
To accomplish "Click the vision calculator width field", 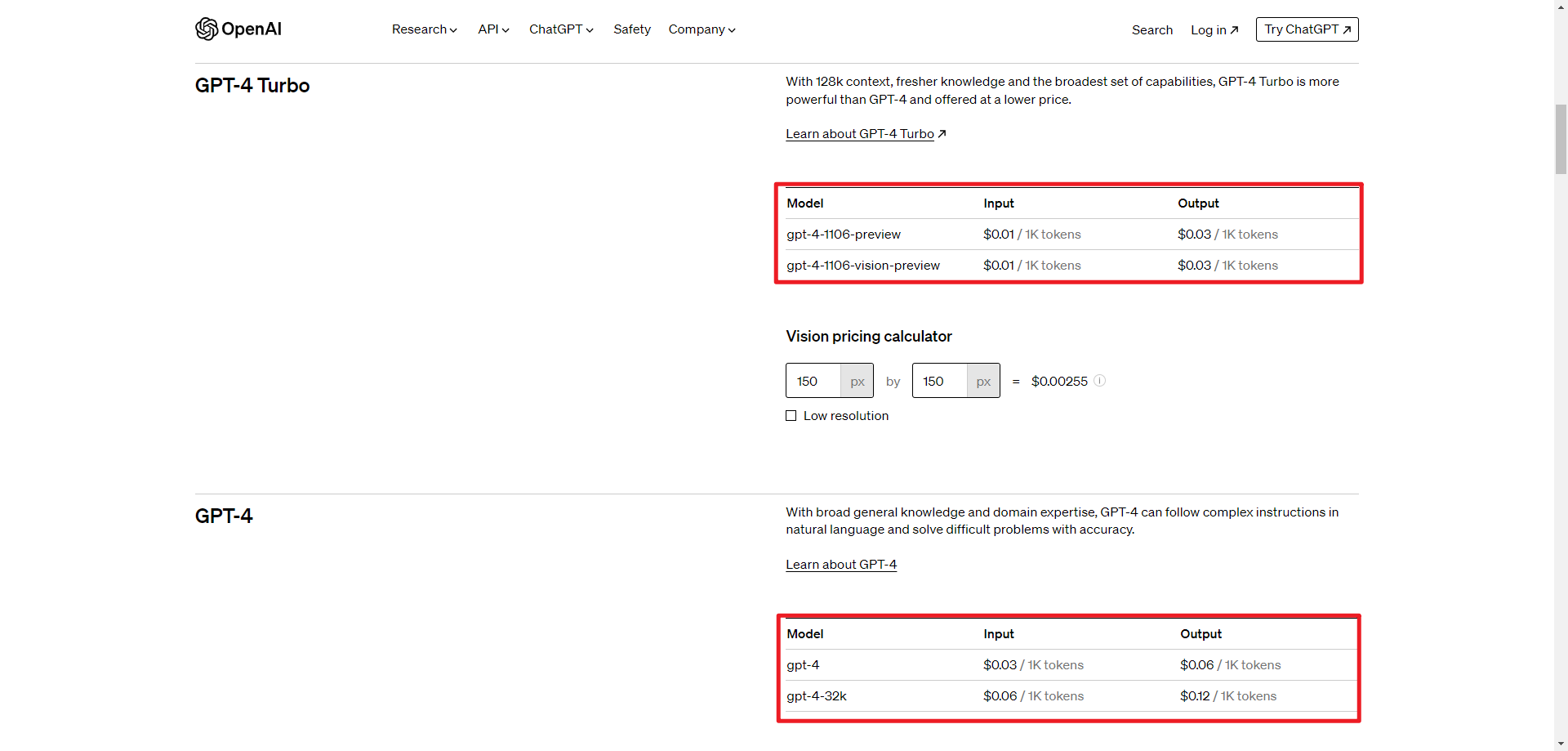I will pos(813,381).
